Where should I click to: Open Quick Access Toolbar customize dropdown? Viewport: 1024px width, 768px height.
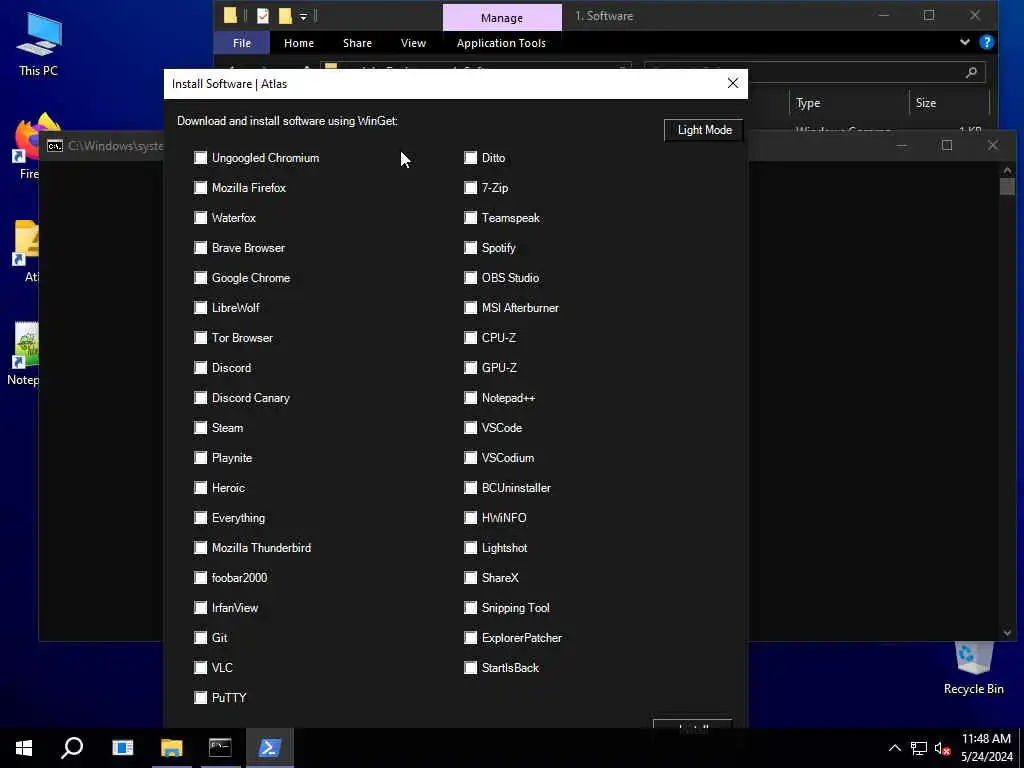tap(304, 16)
